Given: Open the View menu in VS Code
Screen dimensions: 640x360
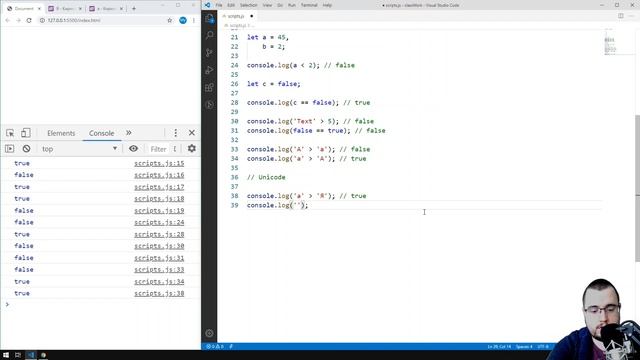Looking at the screenshot, I should (267, 5).
